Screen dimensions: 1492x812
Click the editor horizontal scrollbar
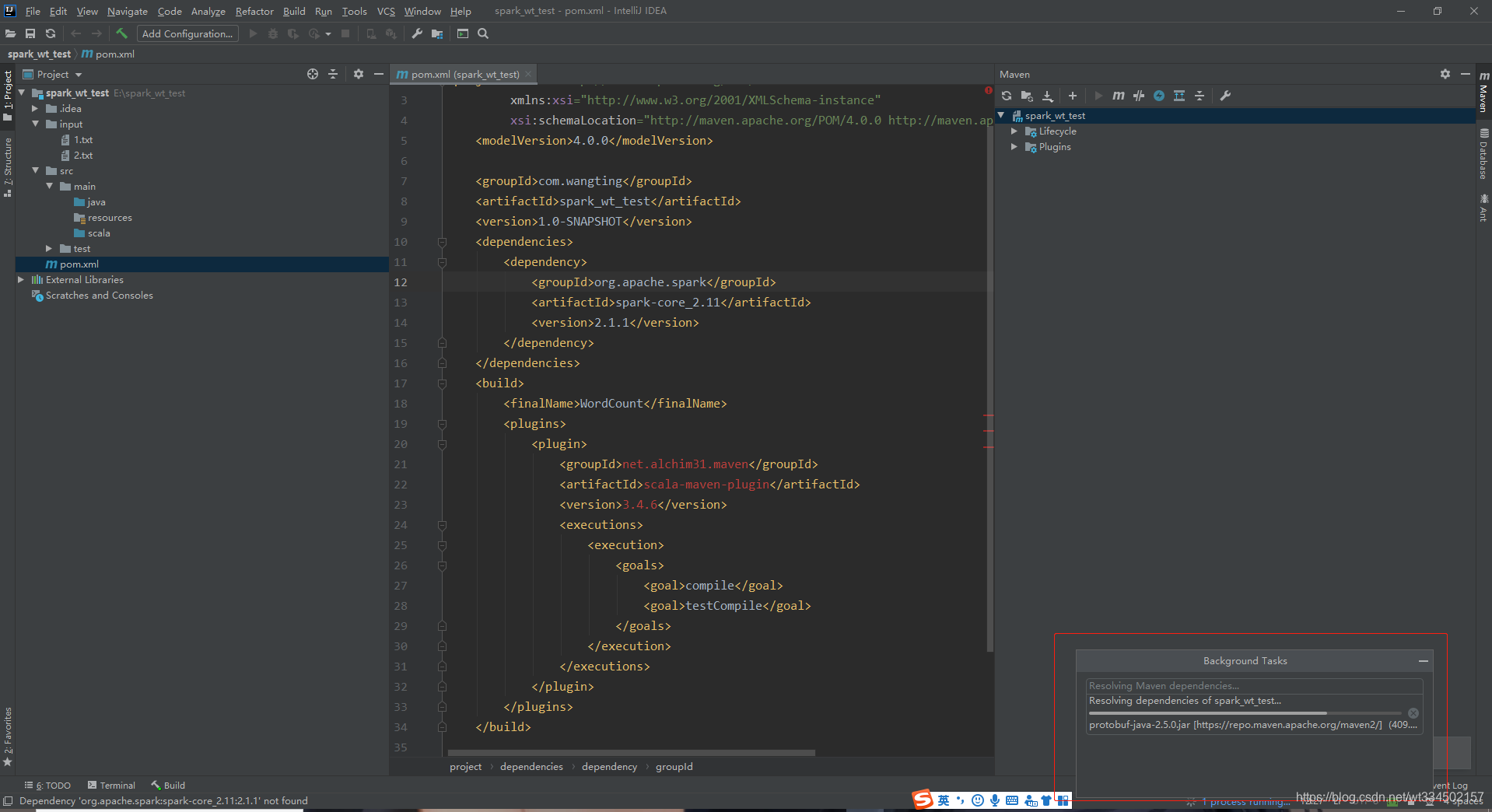pos(632,753)
